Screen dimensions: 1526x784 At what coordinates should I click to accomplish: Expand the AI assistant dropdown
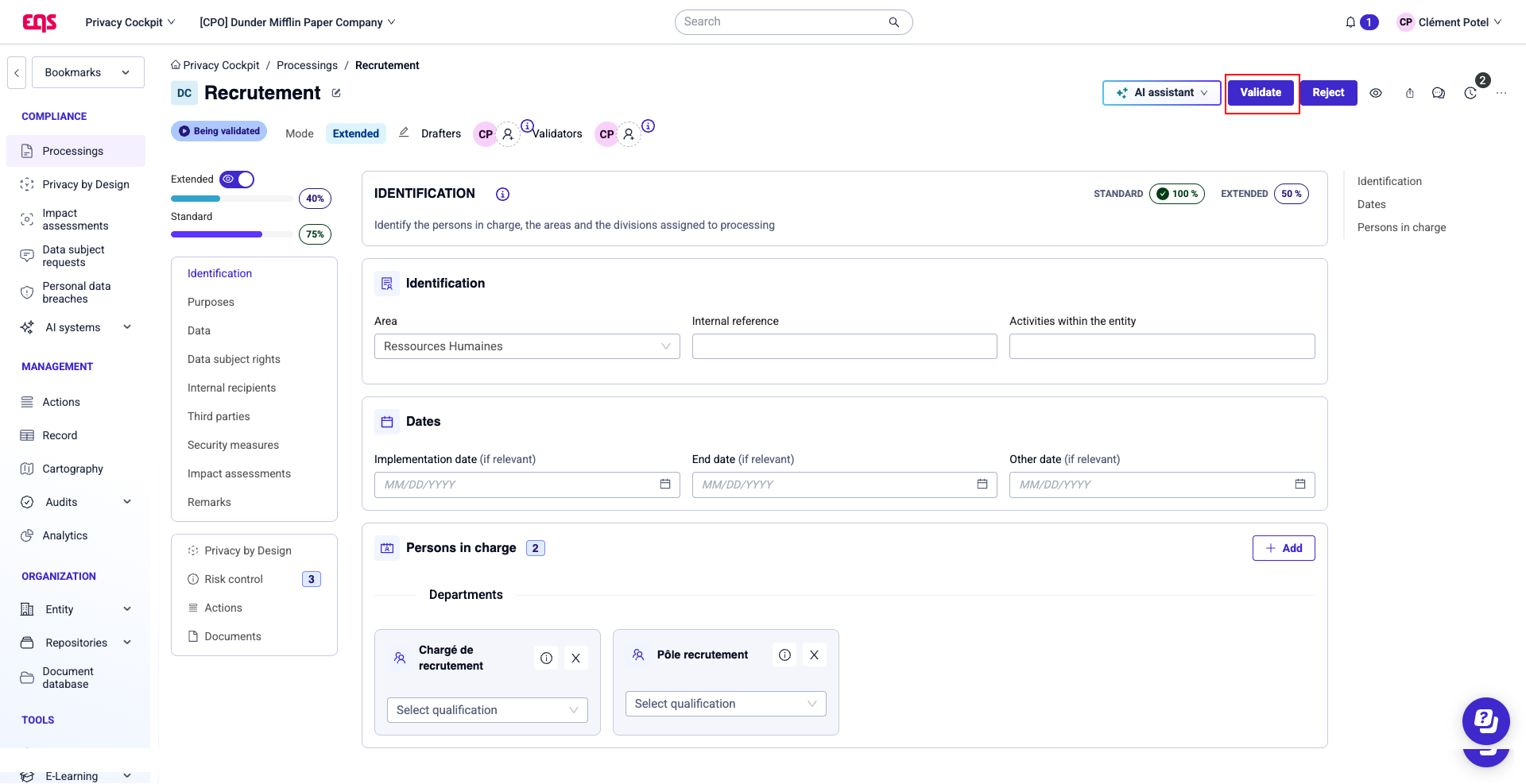coord(1162,93)
